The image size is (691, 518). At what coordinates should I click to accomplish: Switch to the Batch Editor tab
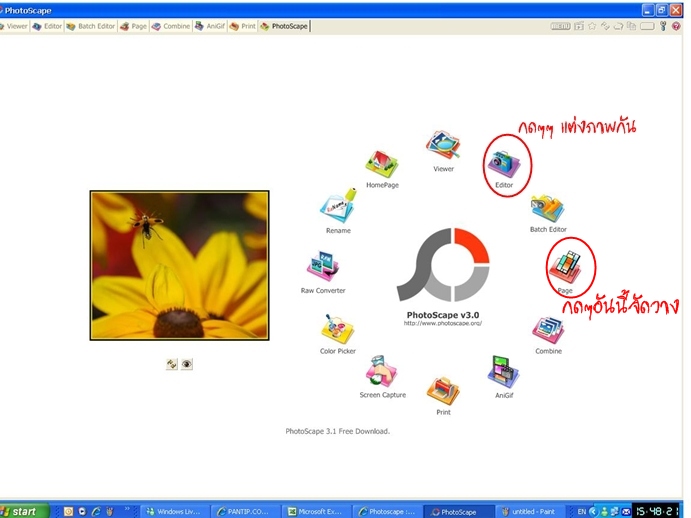[91, 26]
